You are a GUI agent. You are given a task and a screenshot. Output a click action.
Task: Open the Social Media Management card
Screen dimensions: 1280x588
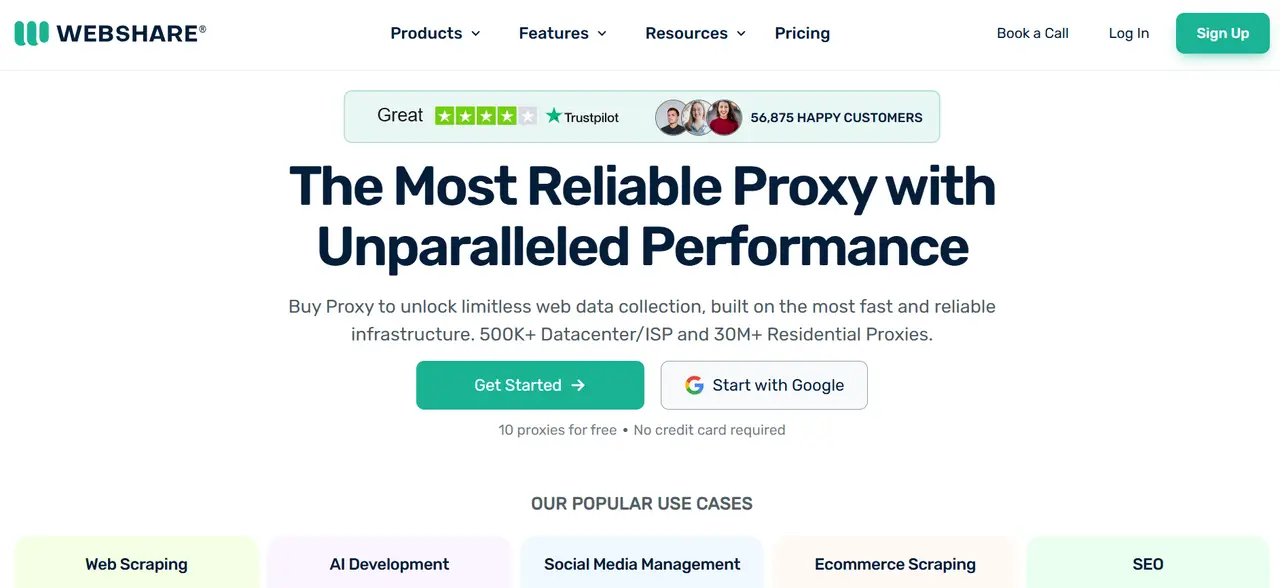point(642,564)
